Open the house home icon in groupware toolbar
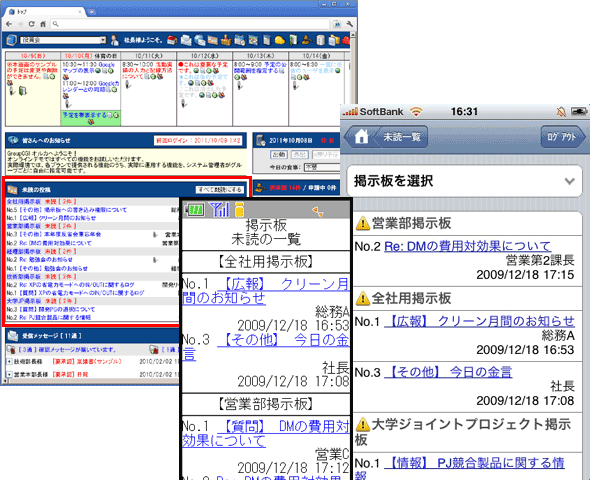Viewport: 590px width, 480px height. (172, 40)
